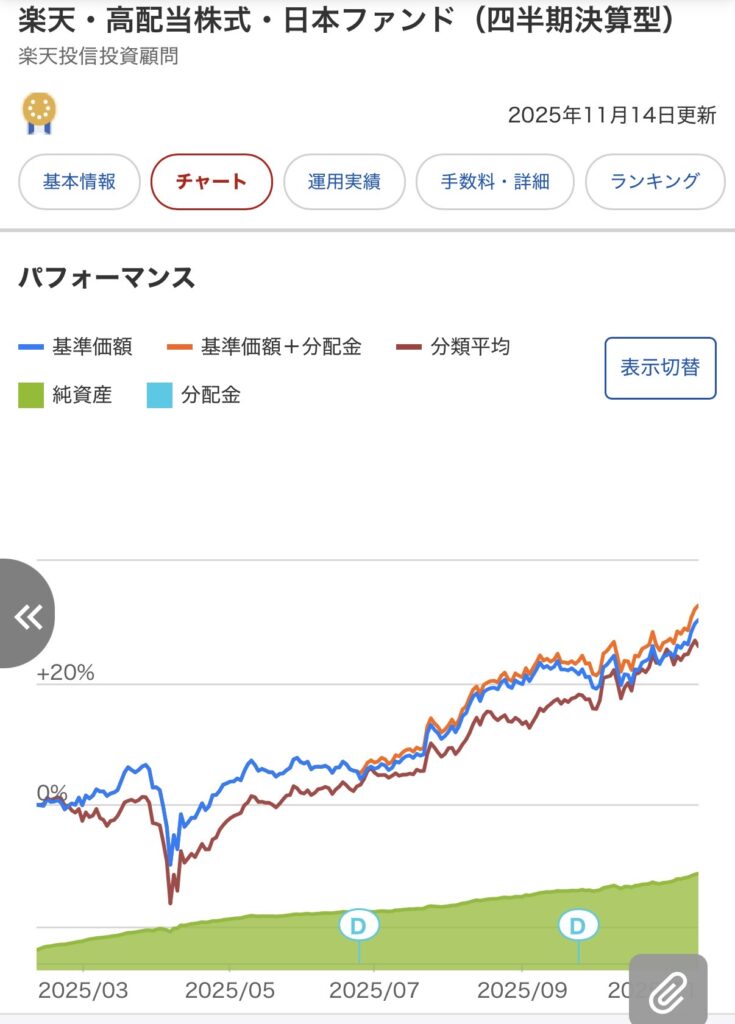735x1024 pixels.
Task: Click the +20% gridline label
Action: 65,673
